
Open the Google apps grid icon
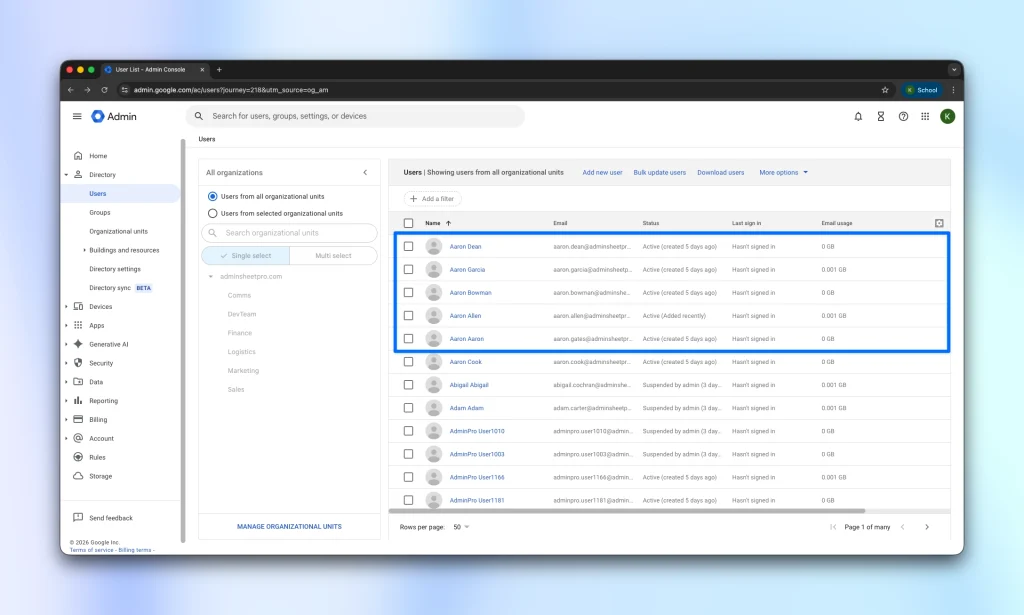coord(925,116)
